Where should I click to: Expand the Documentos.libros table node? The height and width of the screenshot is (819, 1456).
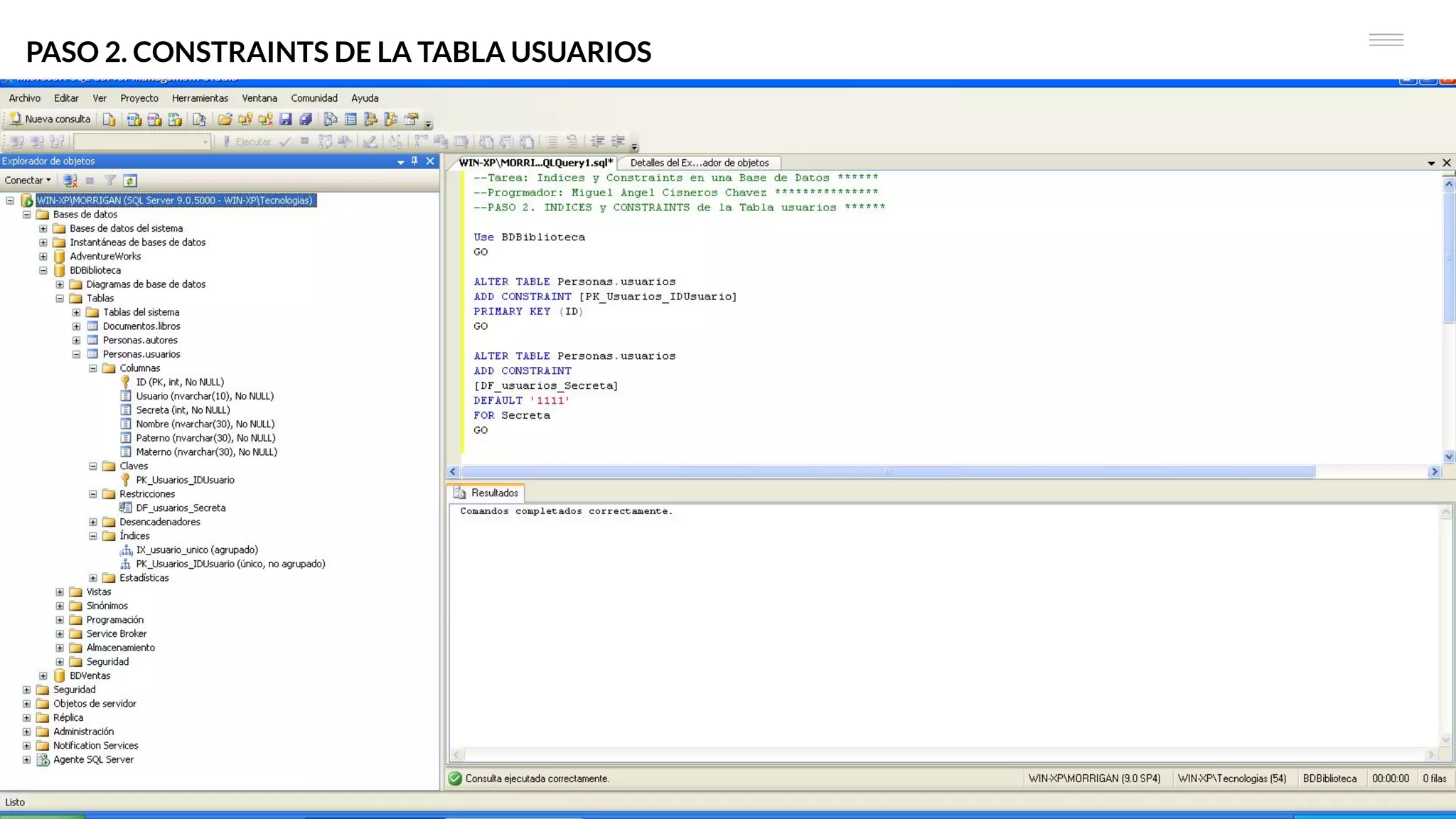(x=77, y=326)
